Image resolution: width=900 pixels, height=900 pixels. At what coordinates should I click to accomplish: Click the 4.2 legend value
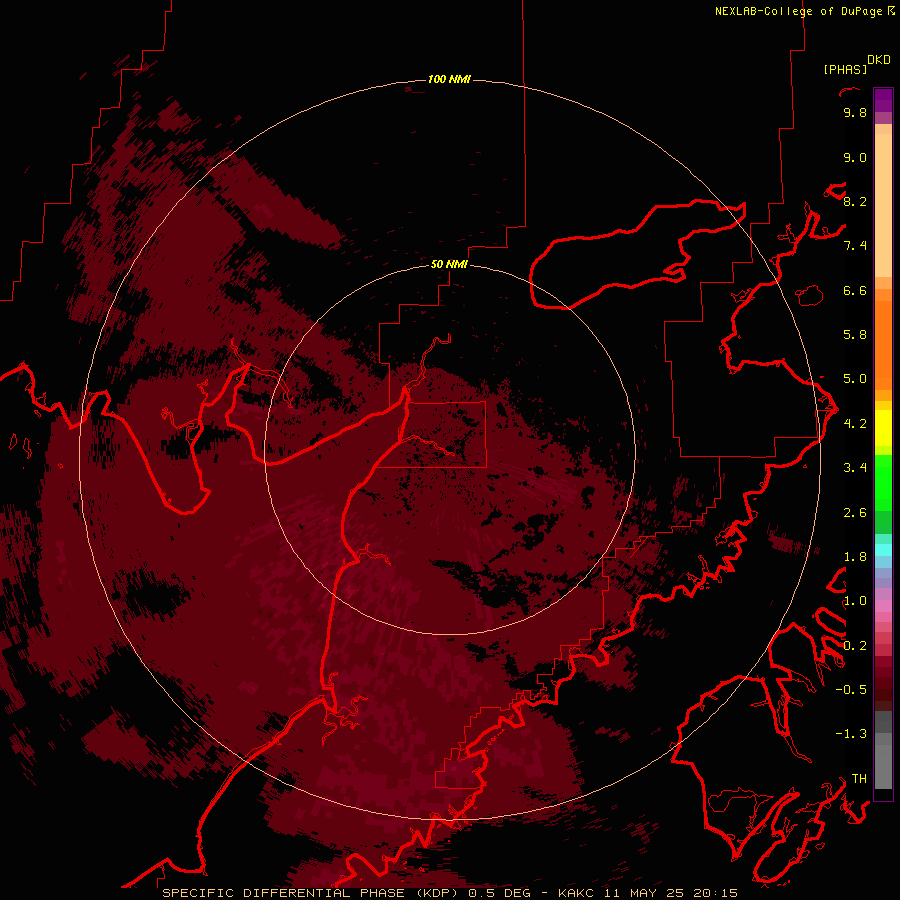tap(855, 424)
